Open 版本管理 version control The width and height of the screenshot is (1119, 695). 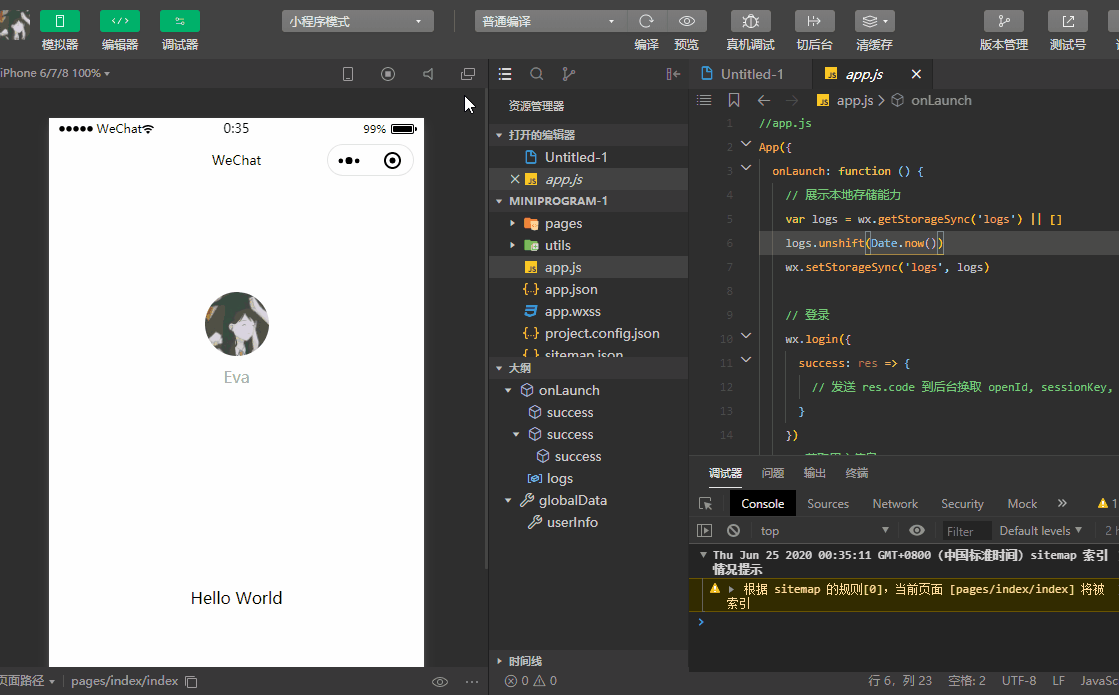point(1004,21)
